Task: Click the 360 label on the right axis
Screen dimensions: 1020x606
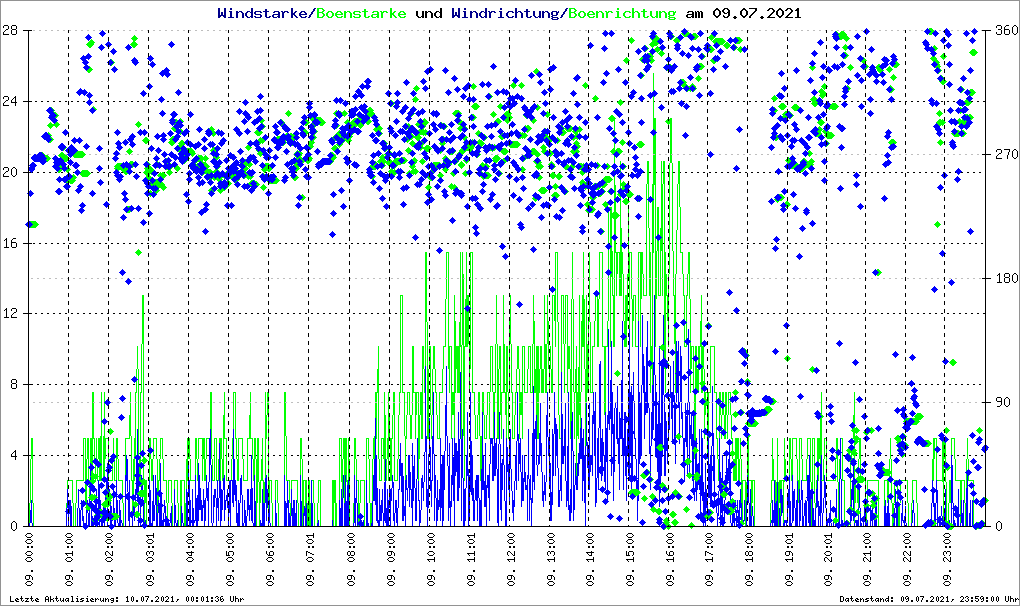Action: [1005, 30]
